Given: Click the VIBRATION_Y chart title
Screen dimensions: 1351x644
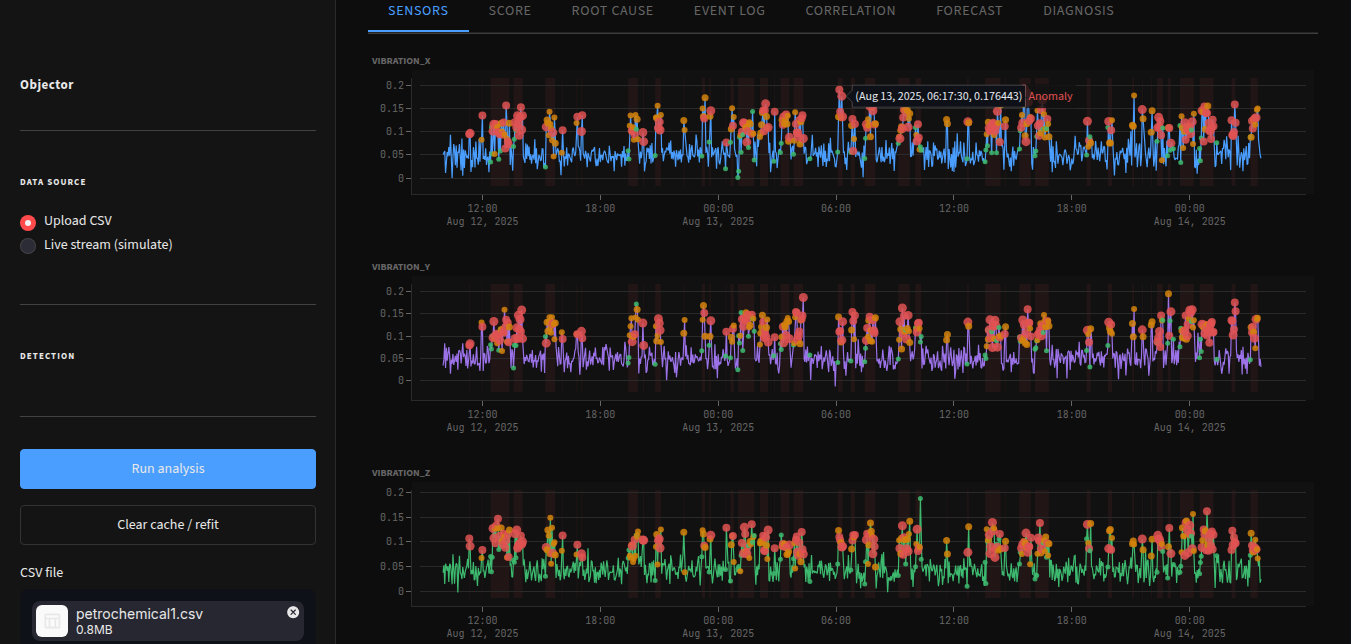Looking at the screenshot, I should [x=401, y=267].
